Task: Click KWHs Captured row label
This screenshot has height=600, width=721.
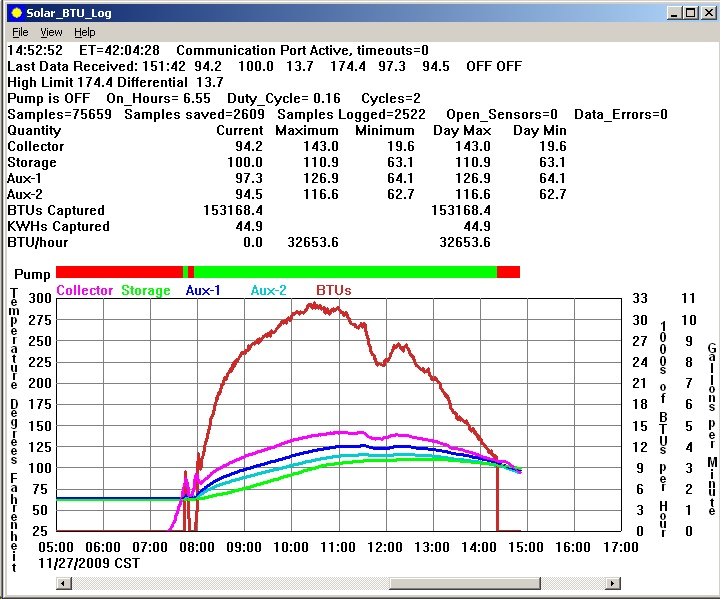Action: tap(58, 226)
